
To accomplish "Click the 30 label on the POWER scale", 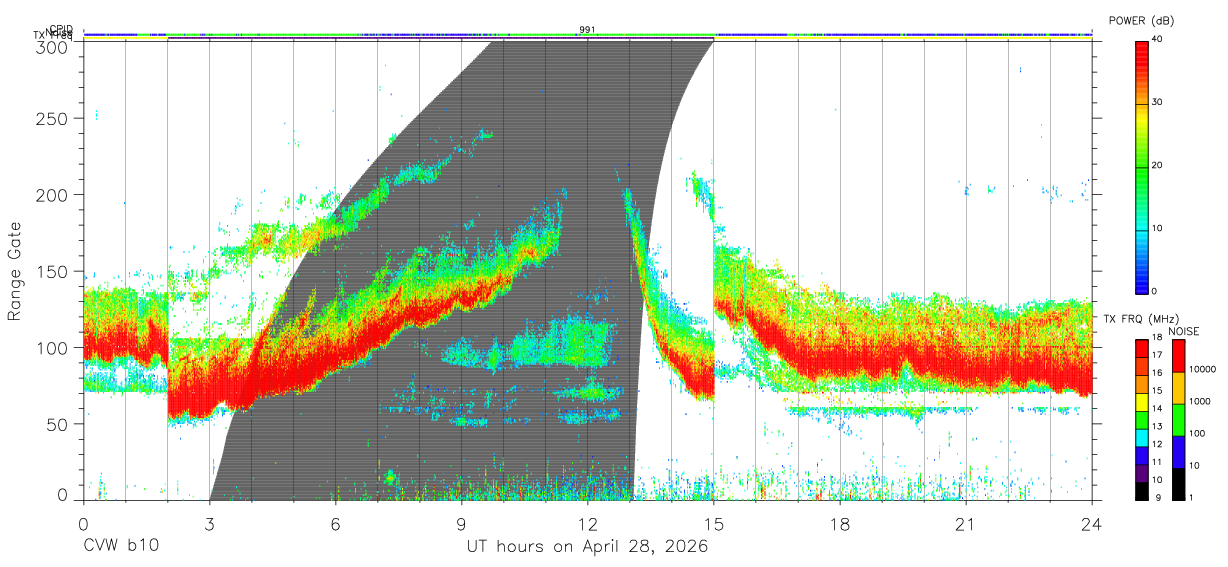I will [x=1158, y=102].
